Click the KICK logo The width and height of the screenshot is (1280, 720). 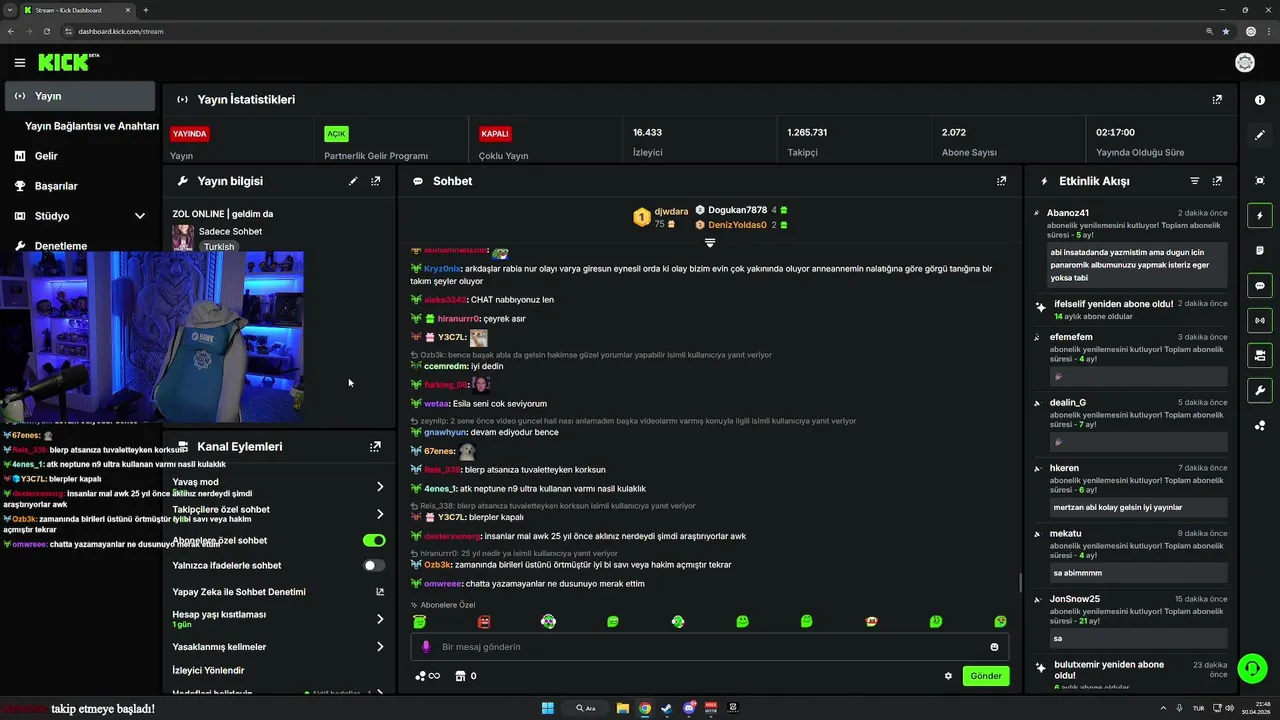pyautogui.click(x=68, y=62)
